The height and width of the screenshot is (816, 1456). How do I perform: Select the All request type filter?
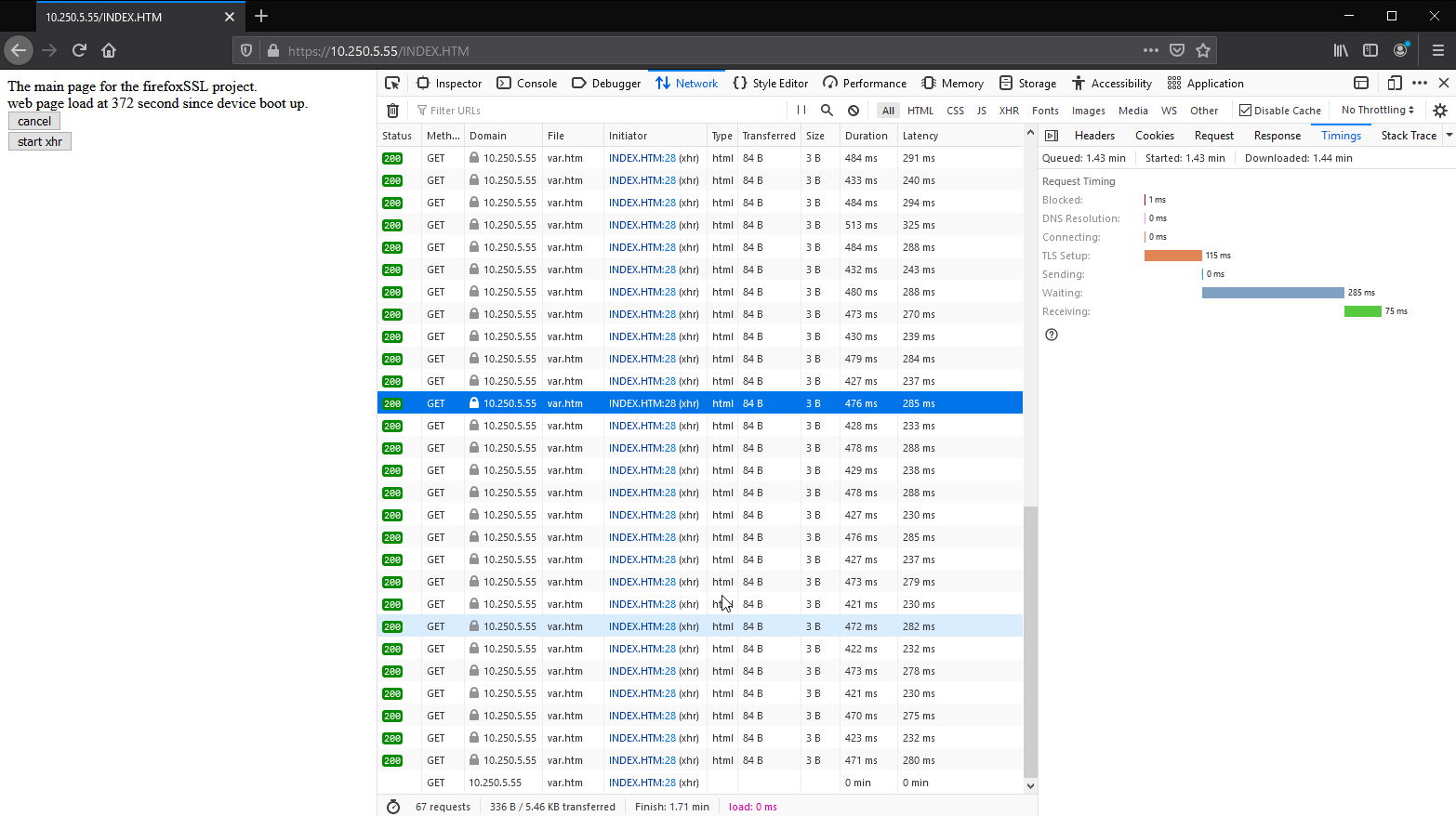coord(888,111)
